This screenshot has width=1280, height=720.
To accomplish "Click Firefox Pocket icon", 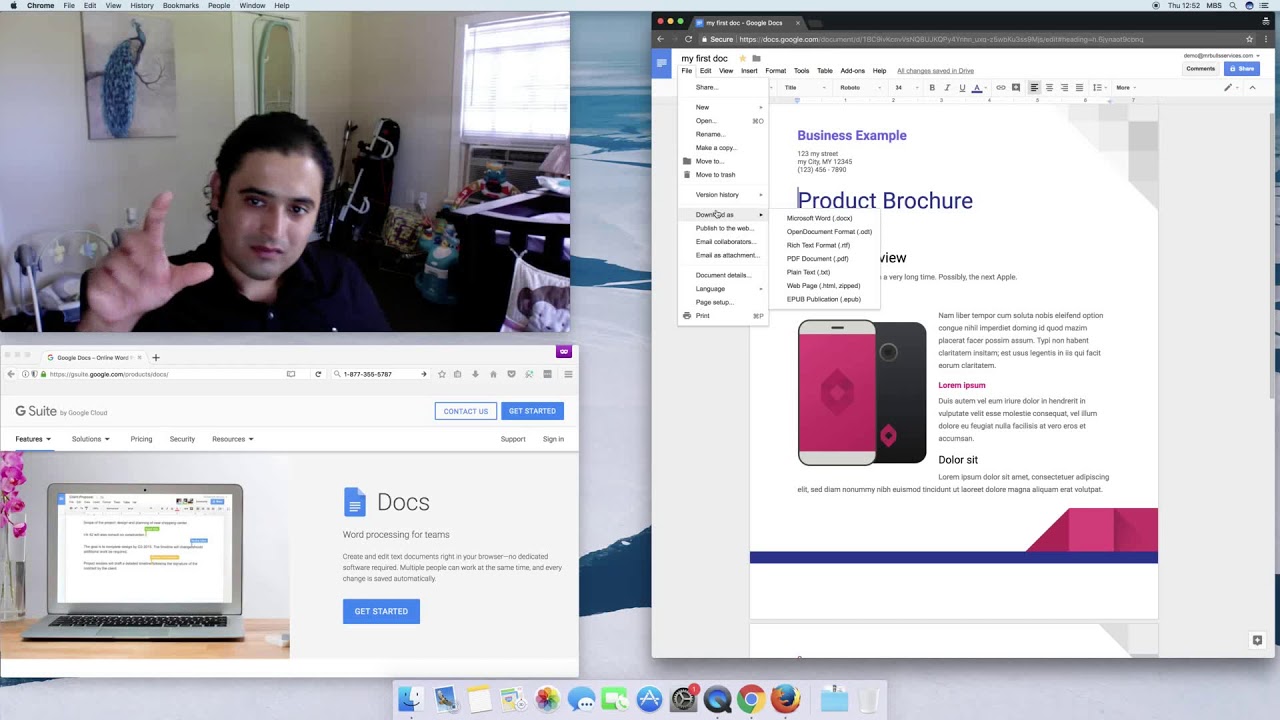I will coord(511,374).
